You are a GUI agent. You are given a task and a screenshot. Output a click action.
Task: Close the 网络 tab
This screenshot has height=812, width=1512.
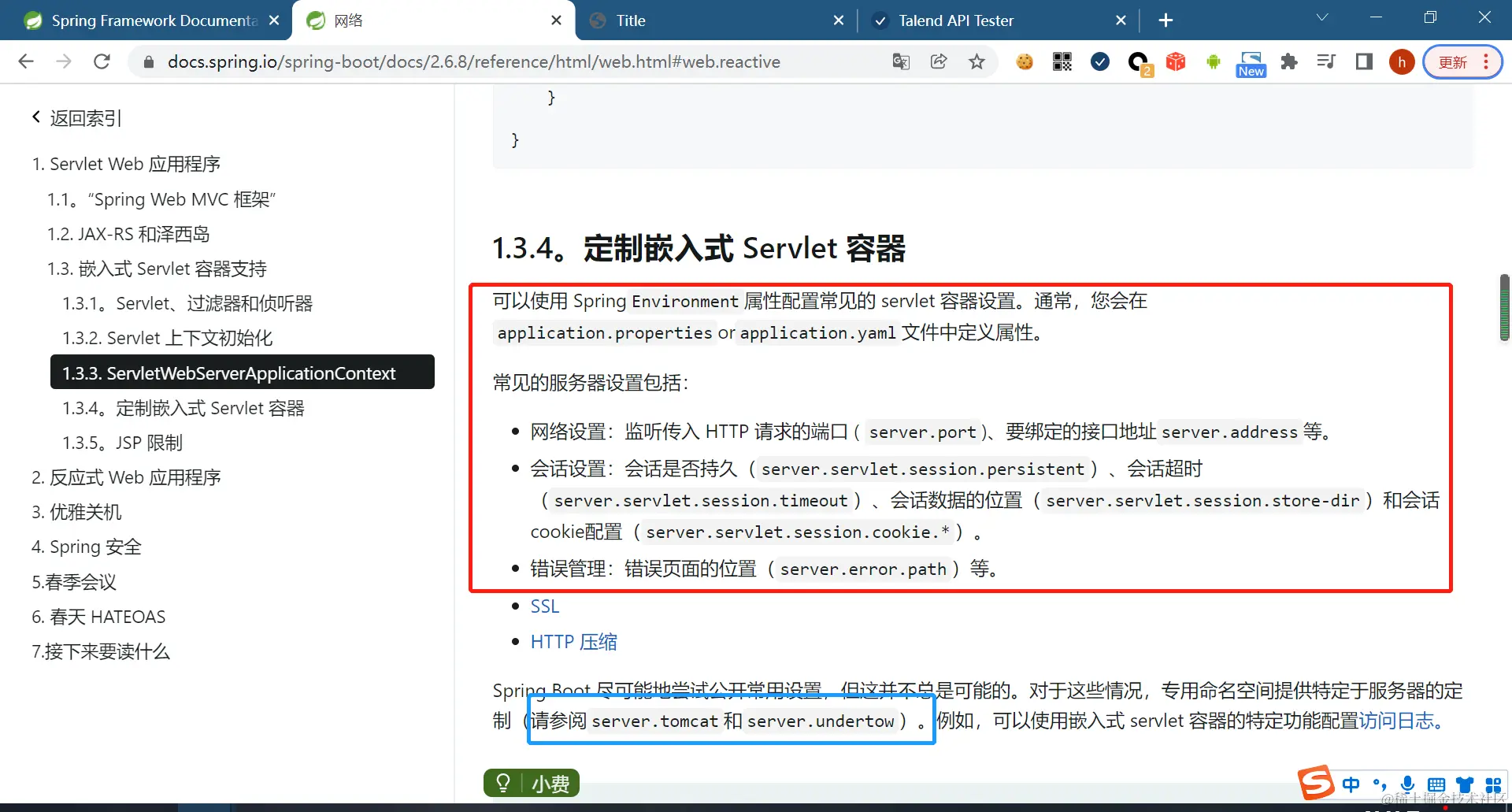[556, 20]
